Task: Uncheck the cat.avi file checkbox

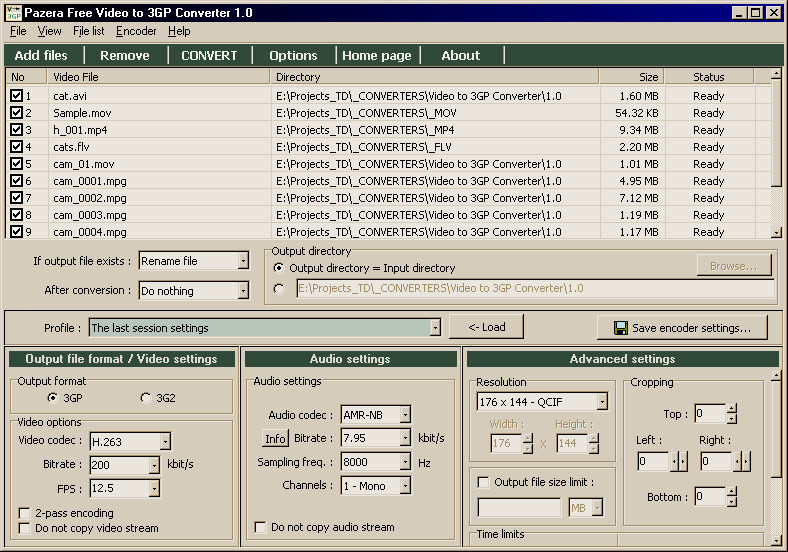Action: (x=16, y=96)
